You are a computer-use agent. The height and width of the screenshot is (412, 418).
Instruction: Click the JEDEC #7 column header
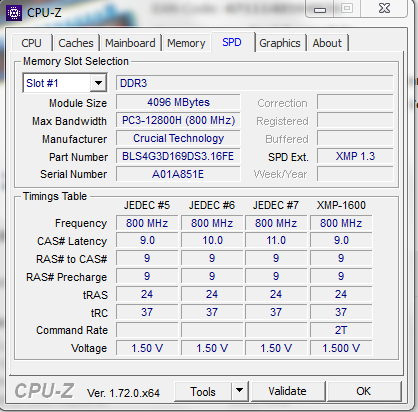276,205
